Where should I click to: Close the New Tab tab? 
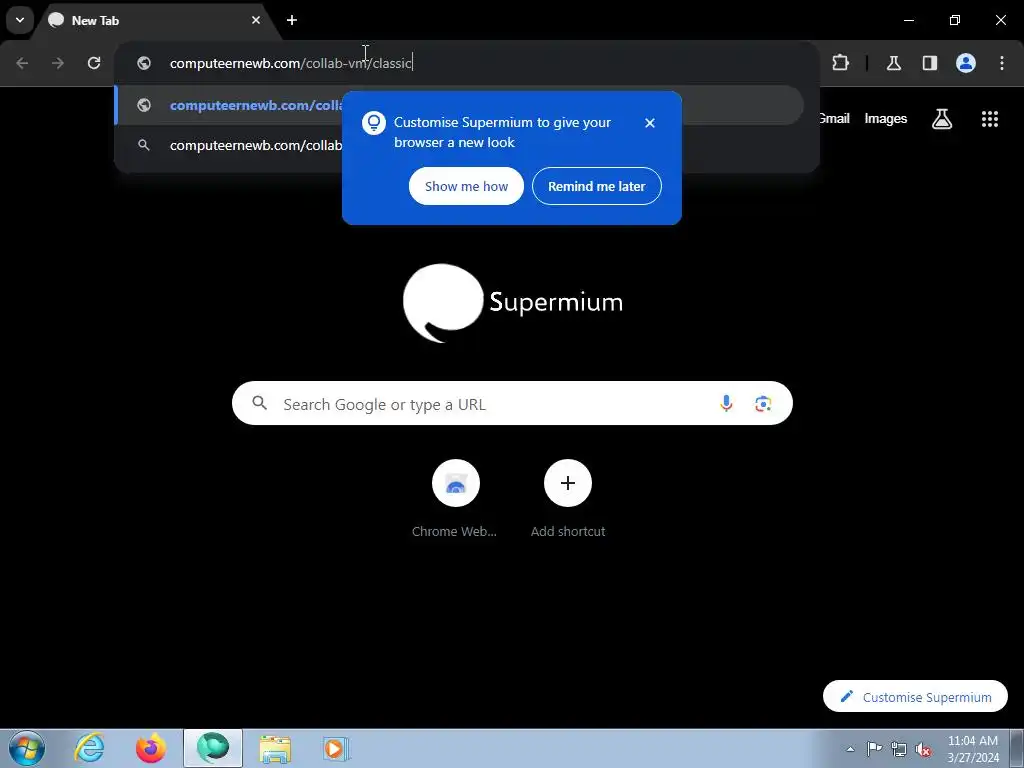[x=256, y=20]
